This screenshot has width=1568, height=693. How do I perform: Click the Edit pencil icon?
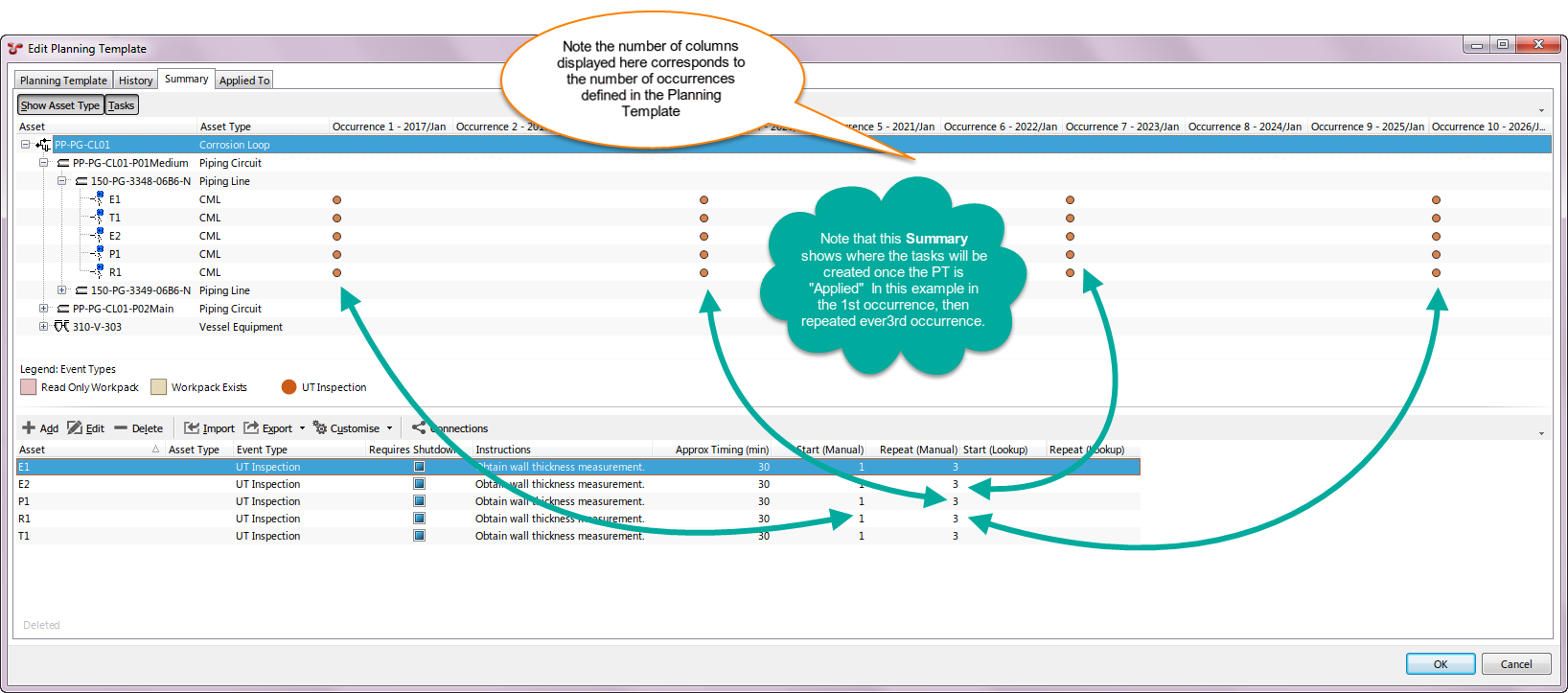tap(75, 428)
